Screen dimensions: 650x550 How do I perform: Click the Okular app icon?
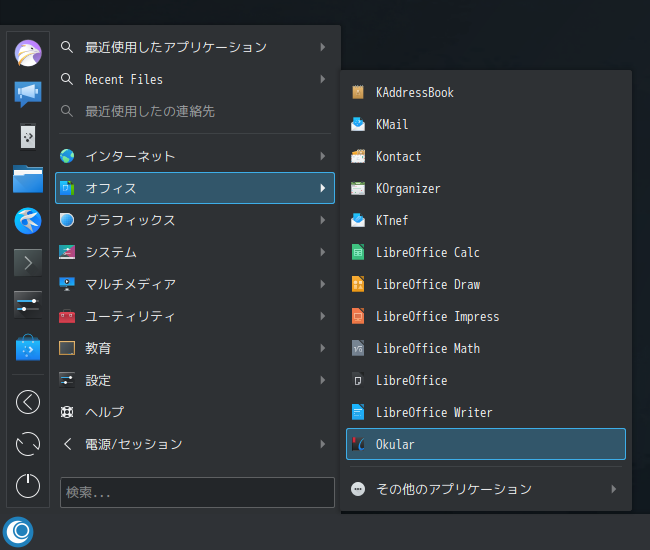(x=359, y=444)
